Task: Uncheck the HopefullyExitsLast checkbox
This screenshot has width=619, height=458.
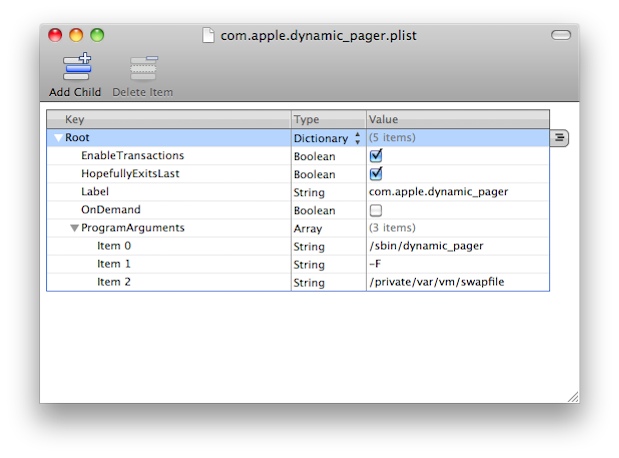Action: pos(376,174)
